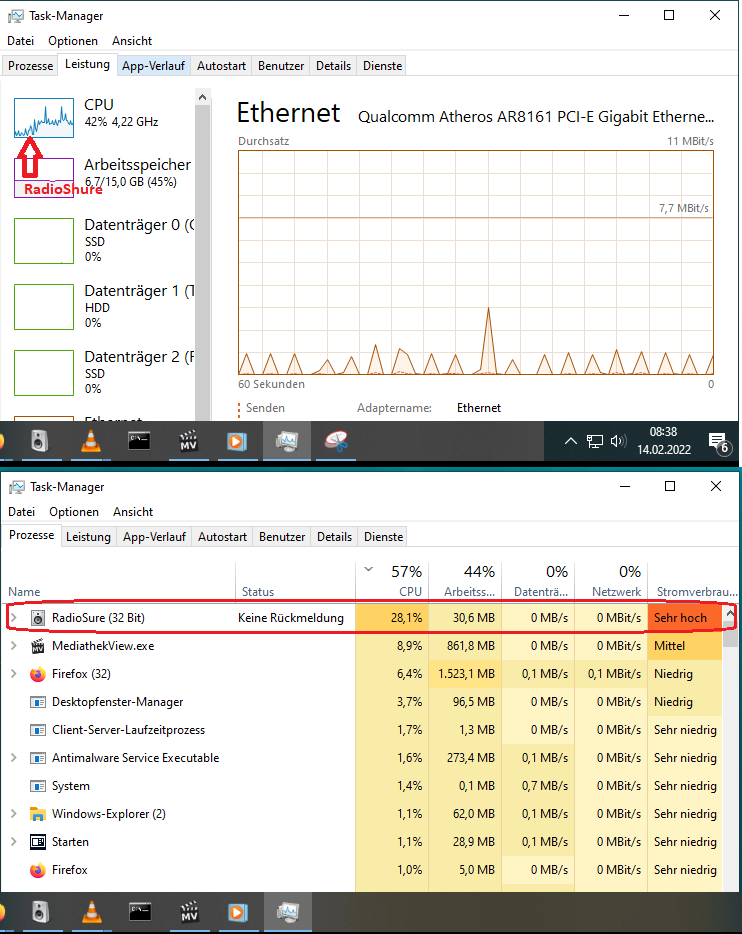Switch to the App-Verlauf tab in upper window
742x934 pixels.
tap(153, 66)
